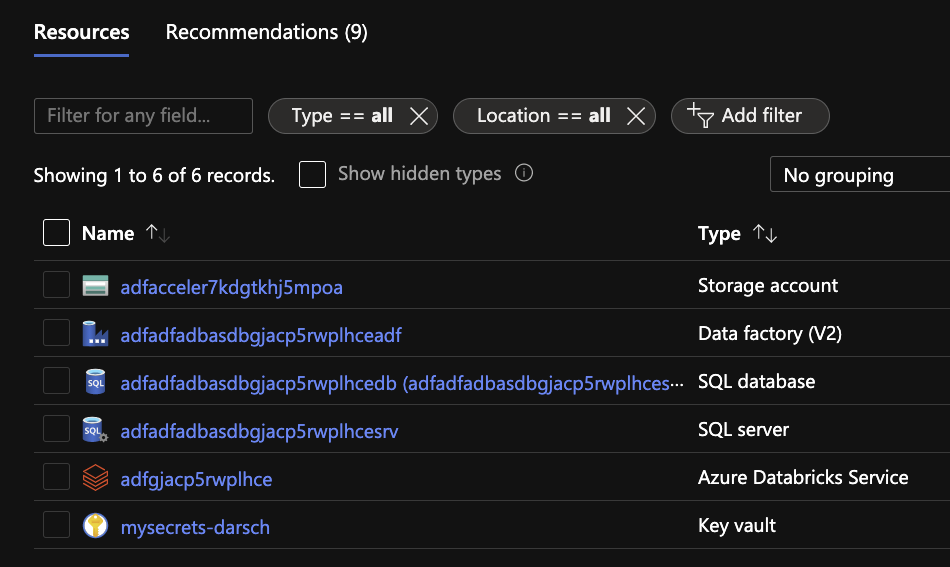
Task: Check the mysecrets-darsch row checkbox
Action: tap(56, 525)
